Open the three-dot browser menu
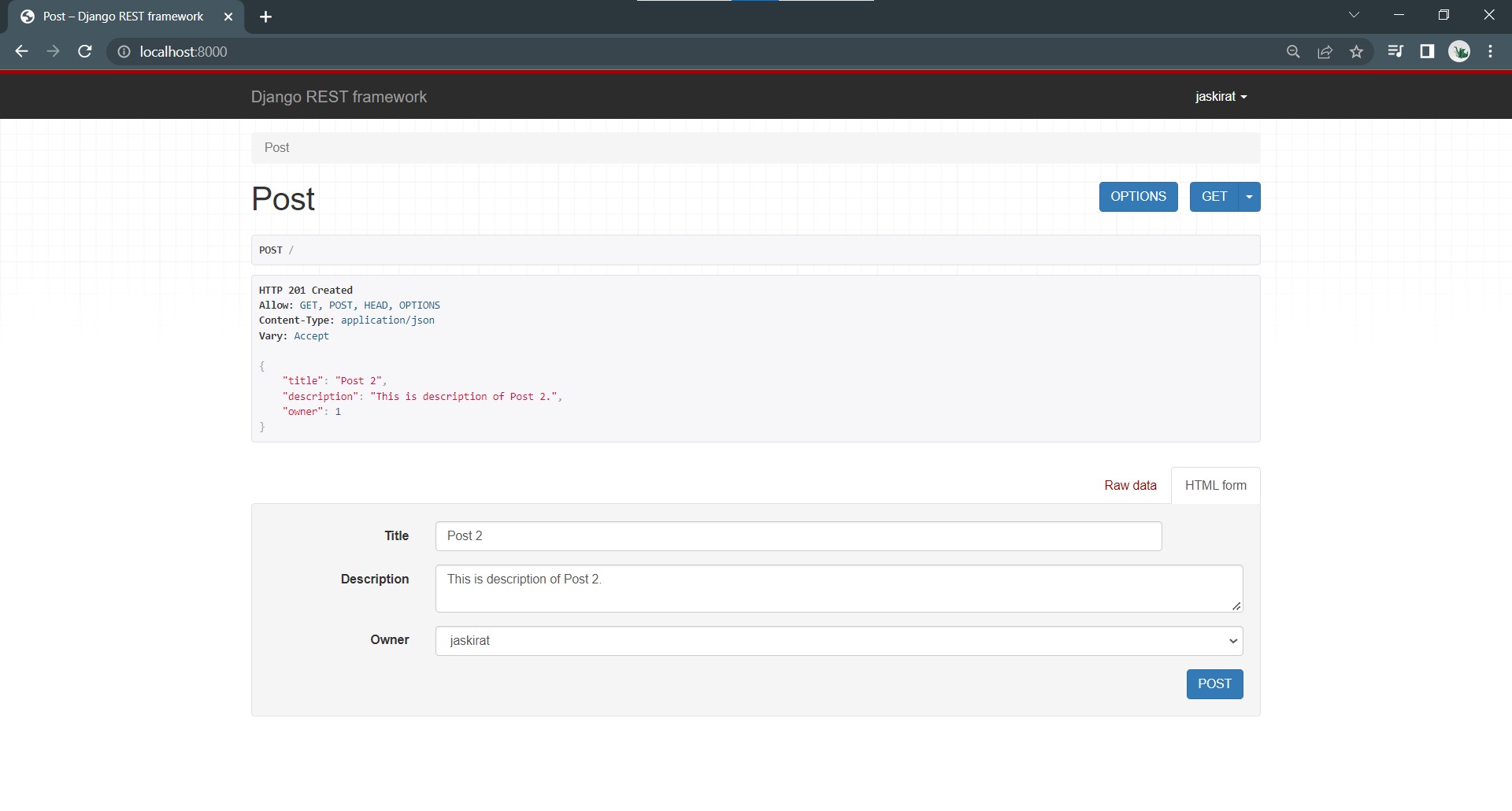1512x811 pixels. coord(1490,51)
